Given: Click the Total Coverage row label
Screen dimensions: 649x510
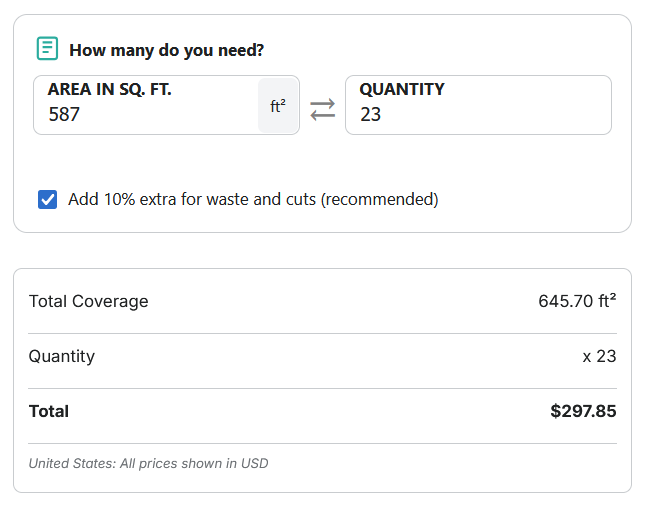Looking at the screenshot, I should [x=89, y=301].
